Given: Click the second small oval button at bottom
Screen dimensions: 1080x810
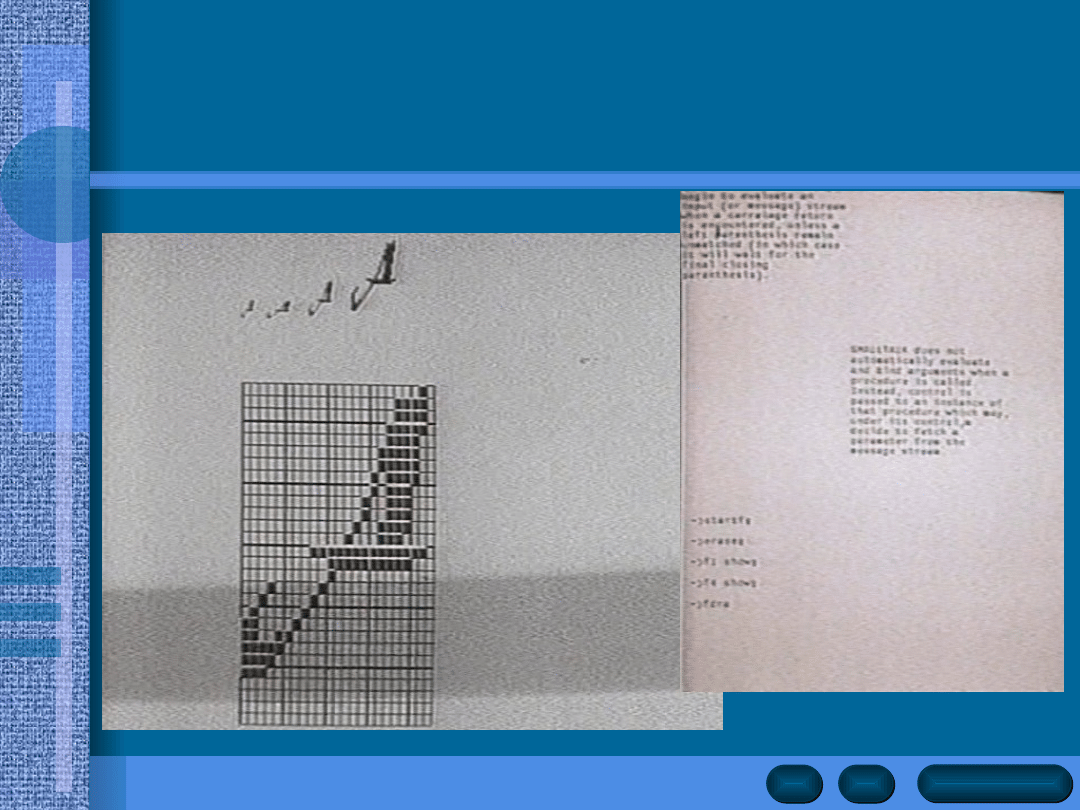Looking at the screenshot, I should point(866,783).
